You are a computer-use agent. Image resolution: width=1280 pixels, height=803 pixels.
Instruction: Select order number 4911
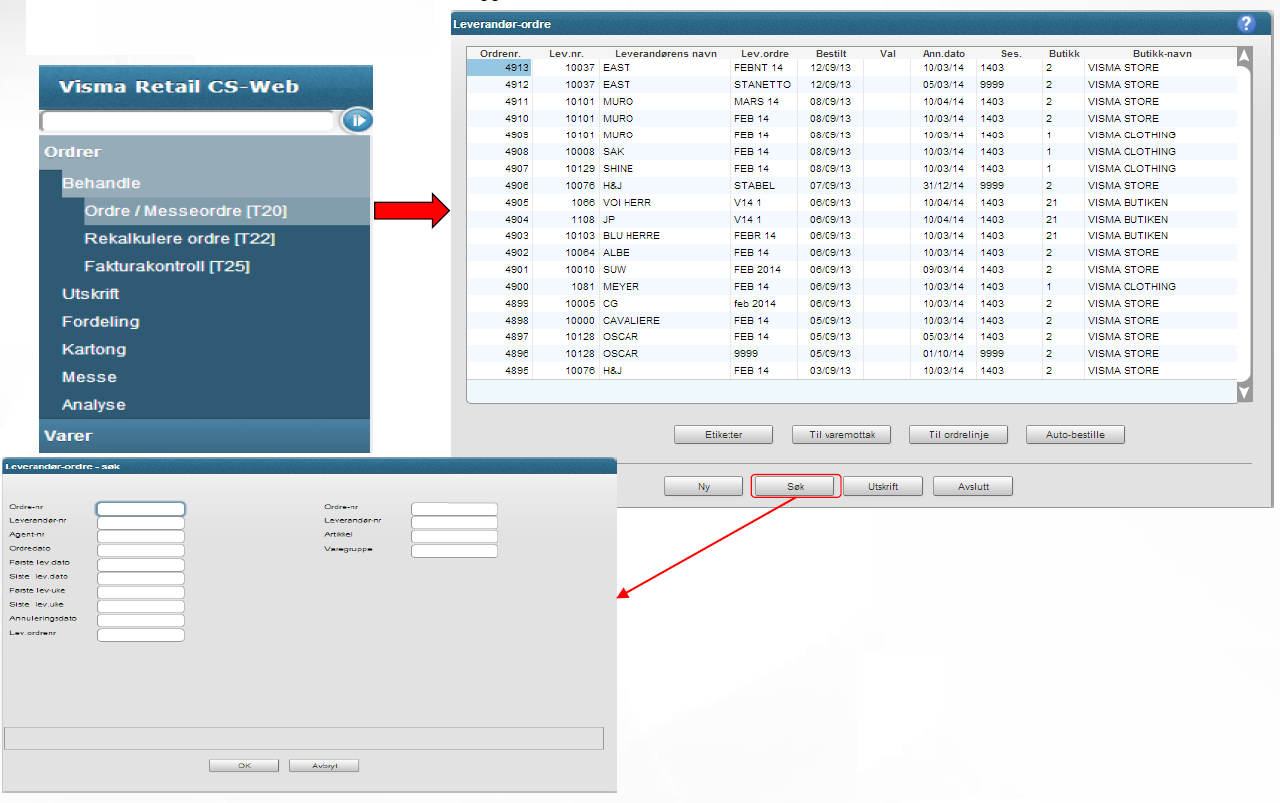[852, 102]
